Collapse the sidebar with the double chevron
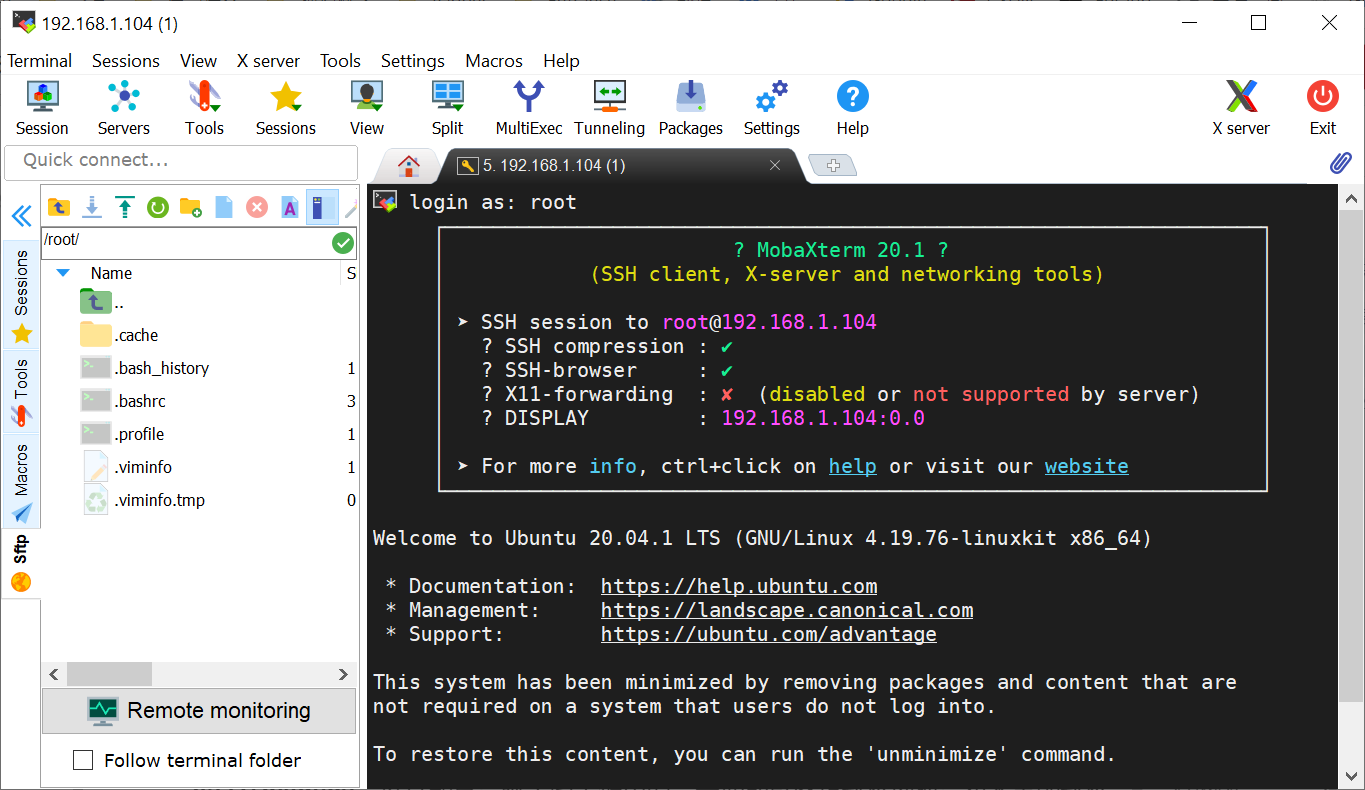This screenshot has height=790, width=1365. click(x=21, y=214)
